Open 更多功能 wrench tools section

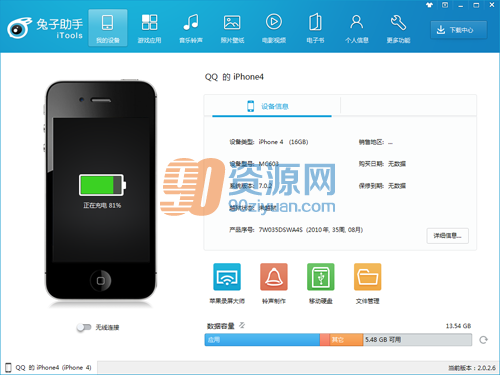(398, 28)
